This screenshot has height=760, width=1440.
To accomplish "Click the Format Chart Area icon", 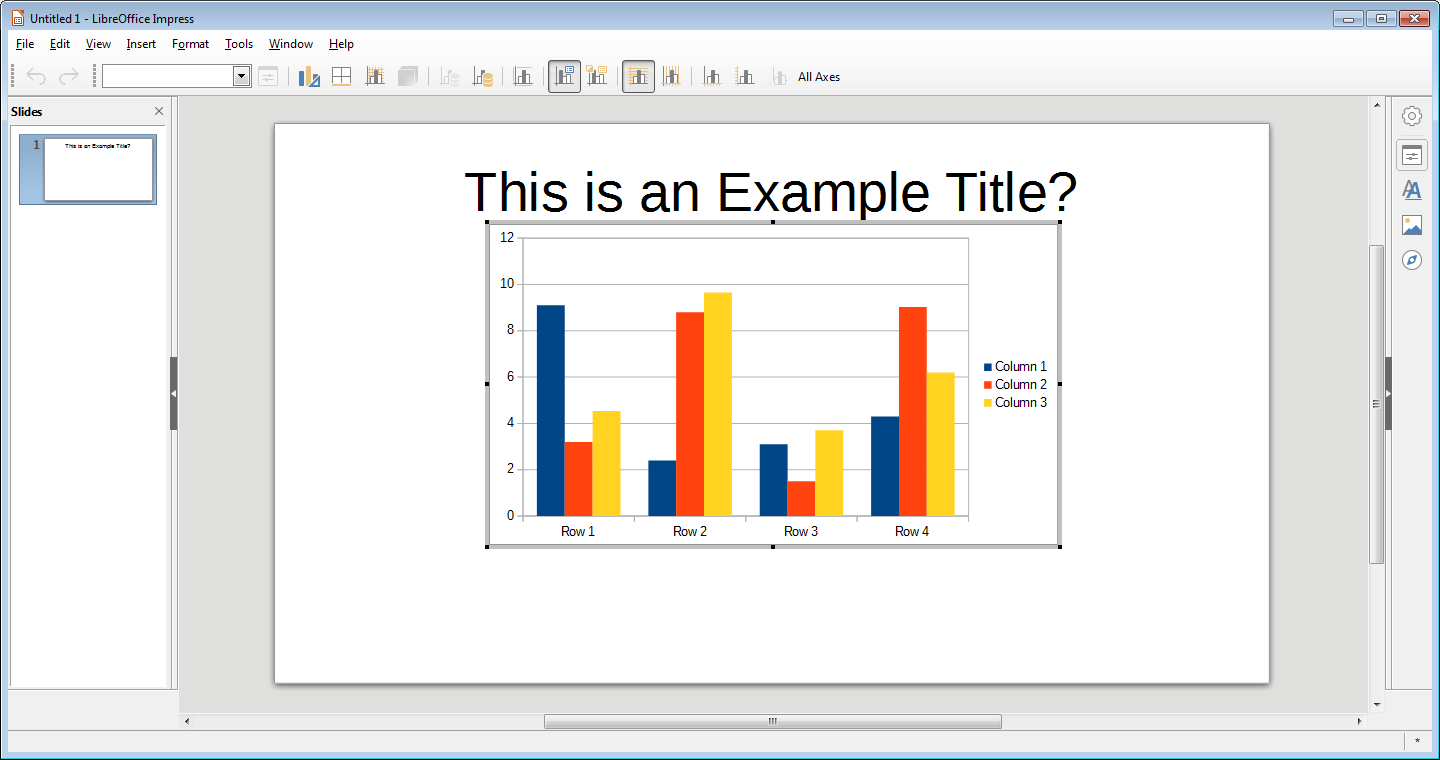I will (342, 77).
